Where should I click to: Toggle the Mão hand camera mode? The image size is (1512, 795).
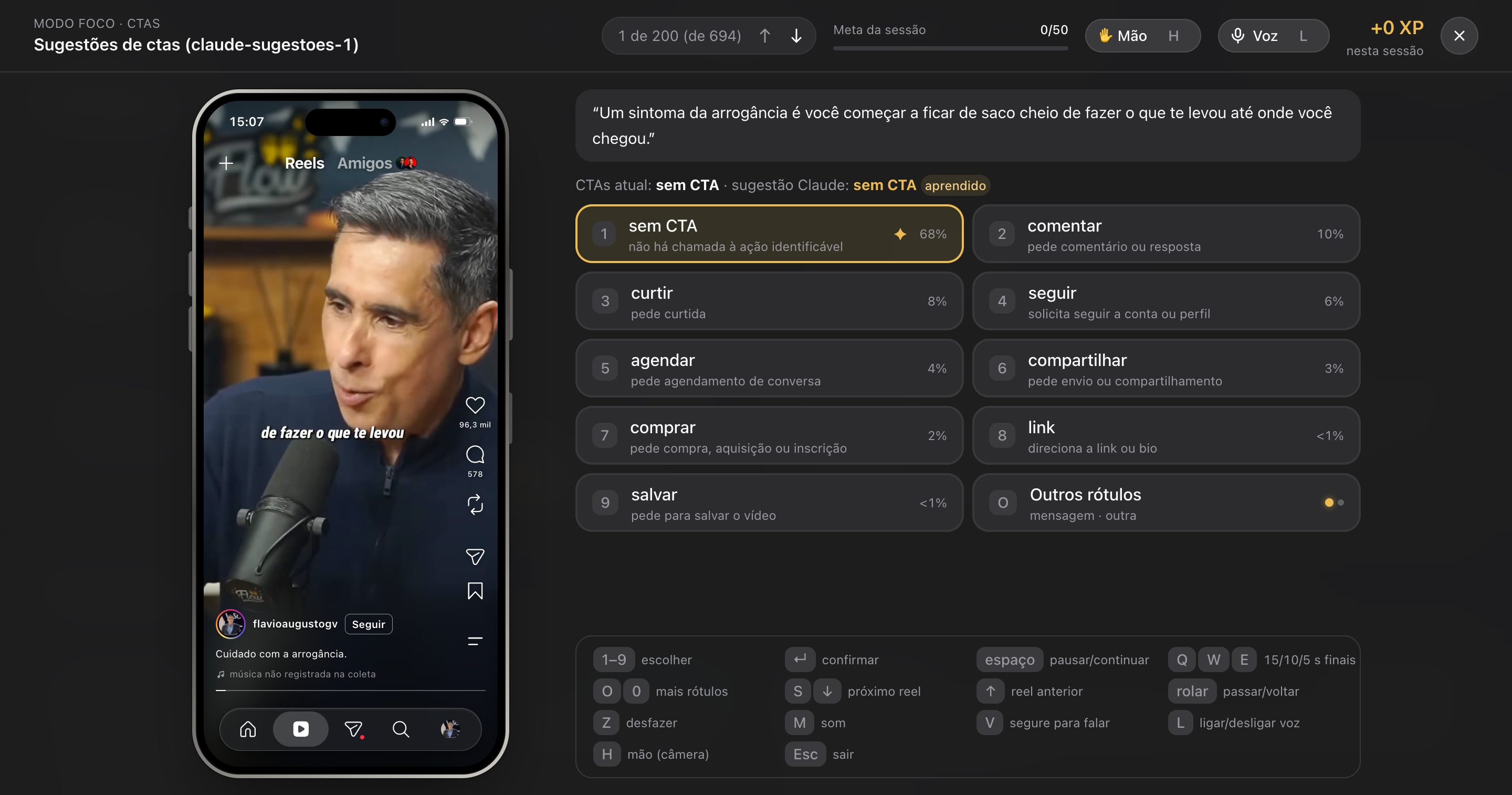[1142, 36]
